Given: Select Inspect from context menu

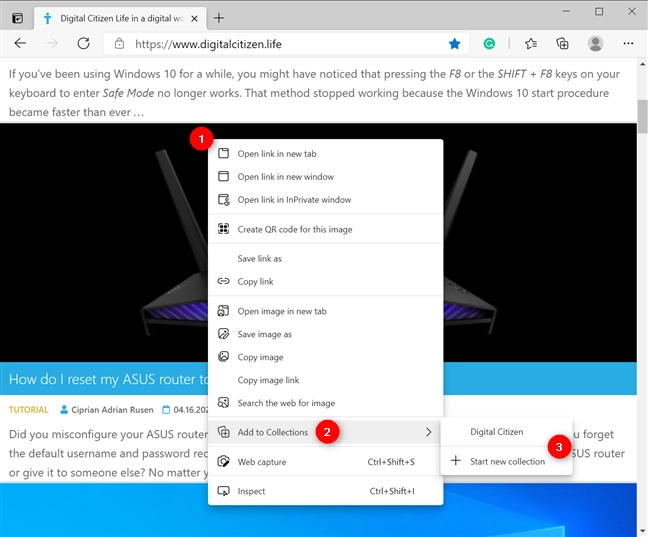Looking at the screenshot, I should [x=326, y=491].
